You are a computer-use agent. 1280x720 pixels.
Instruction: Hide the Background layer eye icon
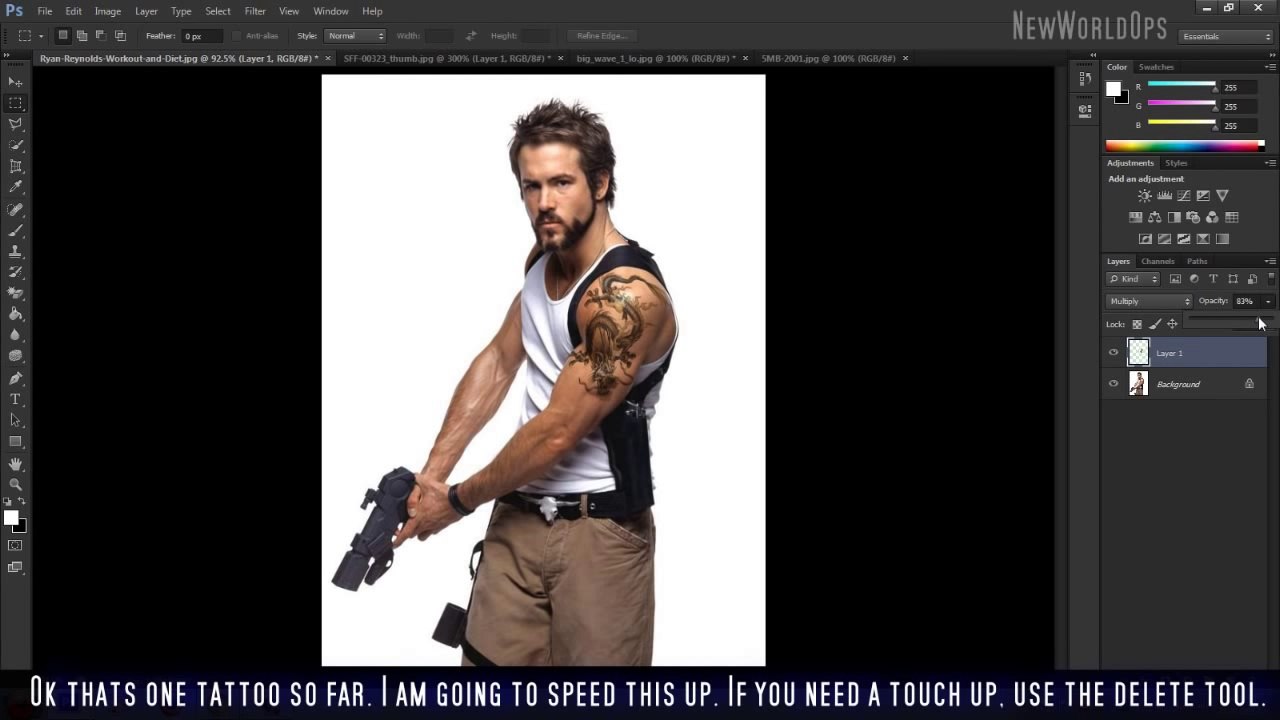tap(1113, 383)
